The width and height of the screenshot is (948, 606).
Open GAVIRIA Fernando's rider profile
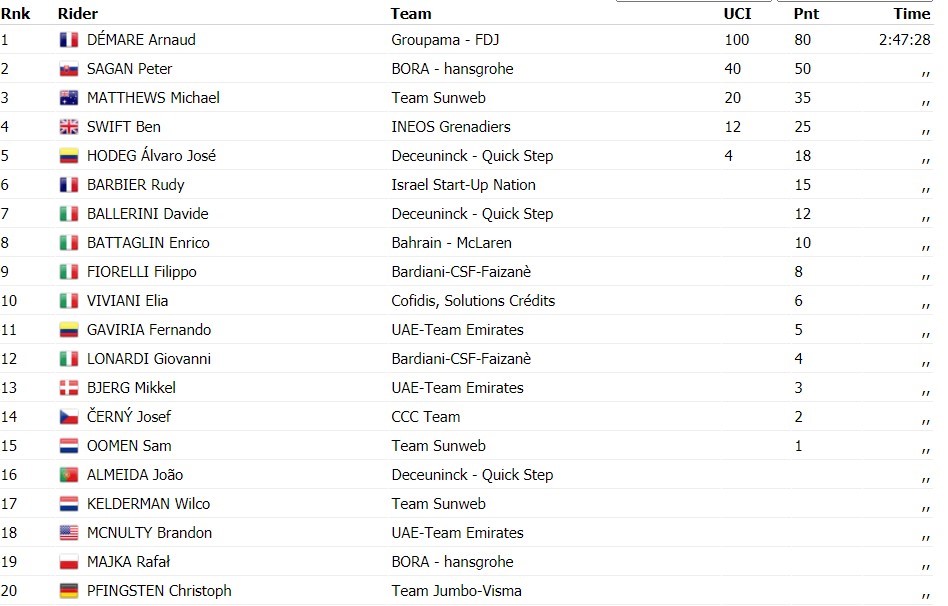(x=149, y=330)
